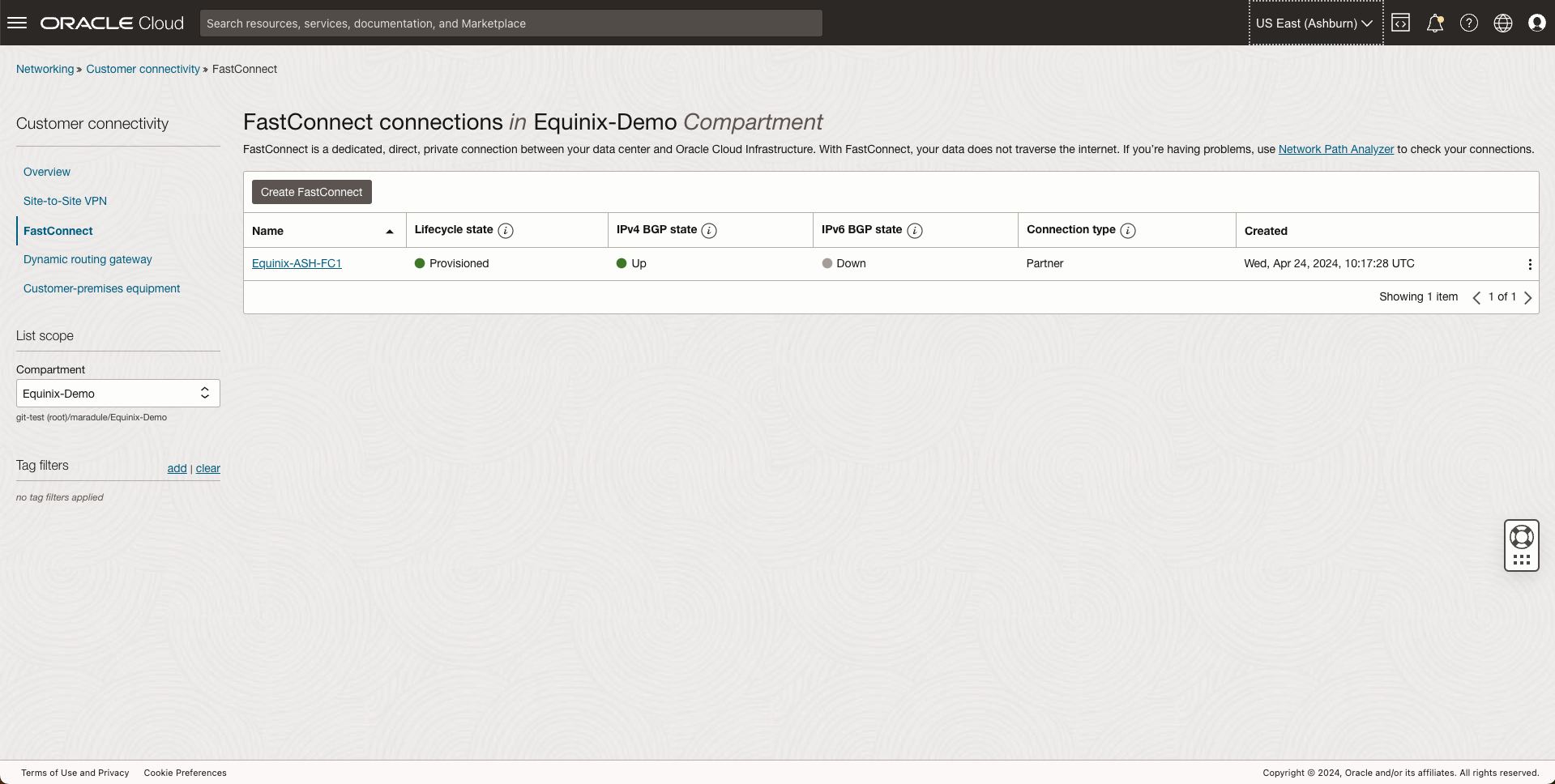The width and height of the screenshot is (1555, 784).
Task: Click the Lifecycle state info icon
Action: [506, 231]
